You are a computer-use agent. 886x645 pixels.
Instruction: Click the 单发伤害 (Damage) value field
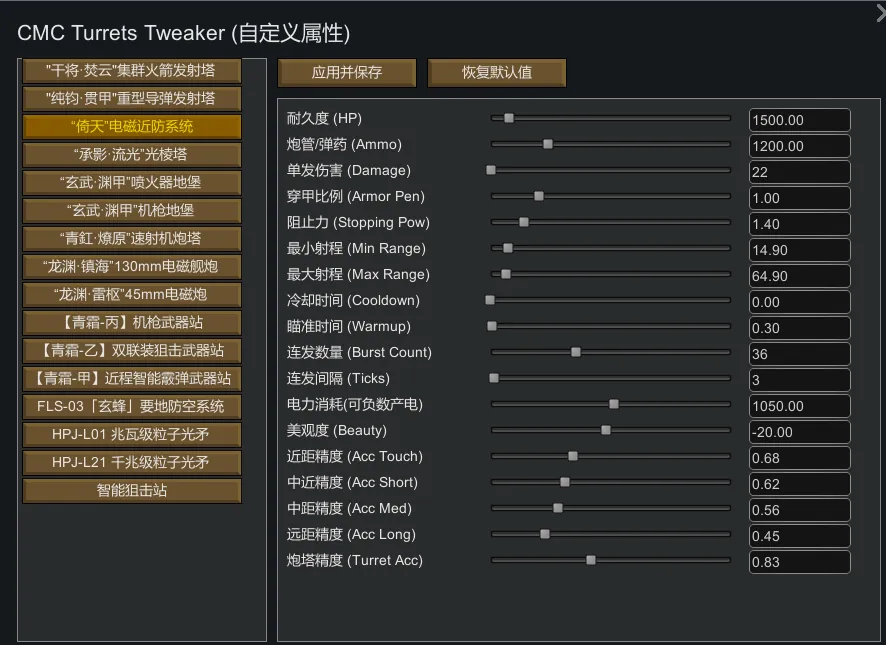pos(799,172)
